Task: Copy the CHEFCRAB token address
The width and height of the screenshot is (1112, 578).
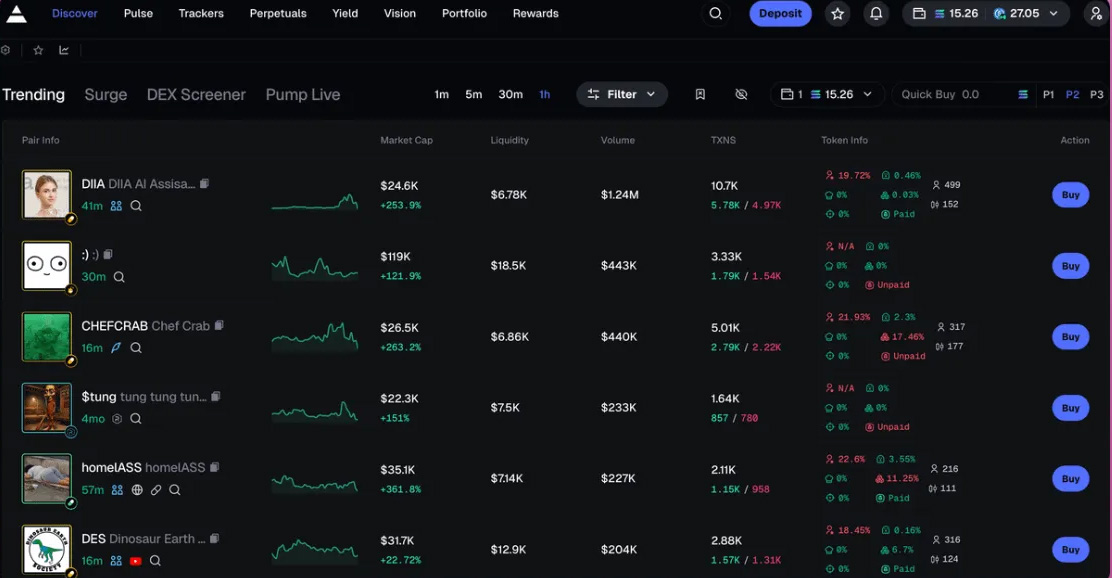Action: point(219,325)
